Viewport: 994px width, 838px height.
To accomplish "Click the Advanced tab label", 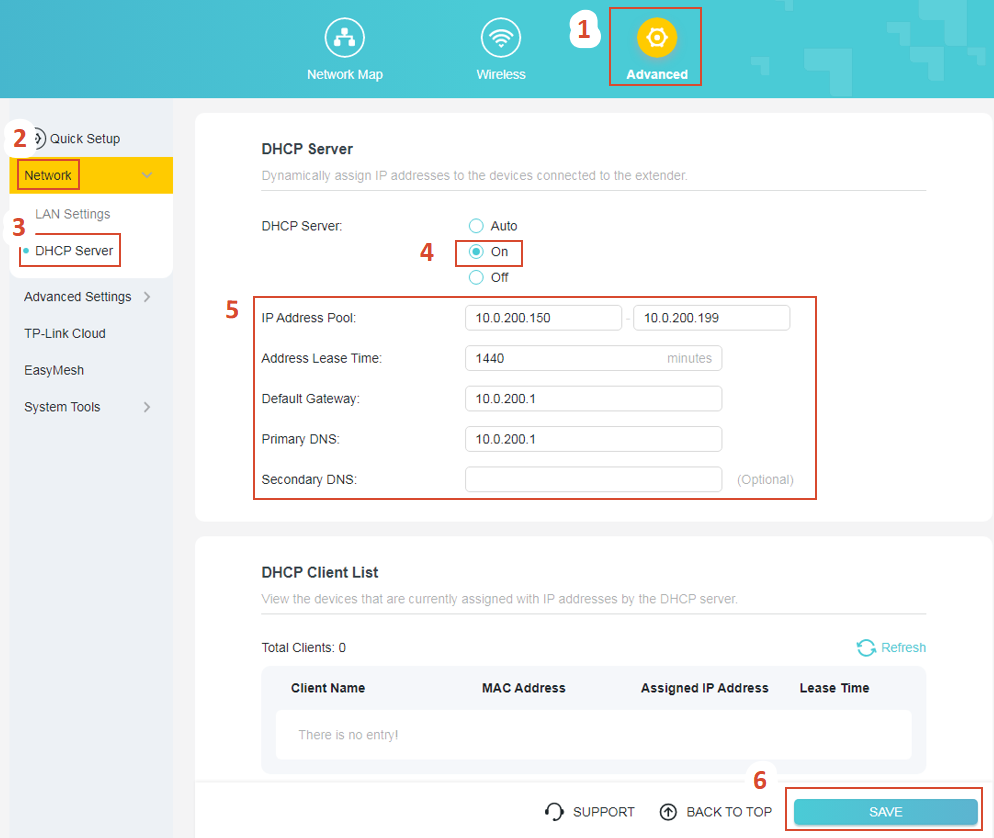I will tap(657, 74).
